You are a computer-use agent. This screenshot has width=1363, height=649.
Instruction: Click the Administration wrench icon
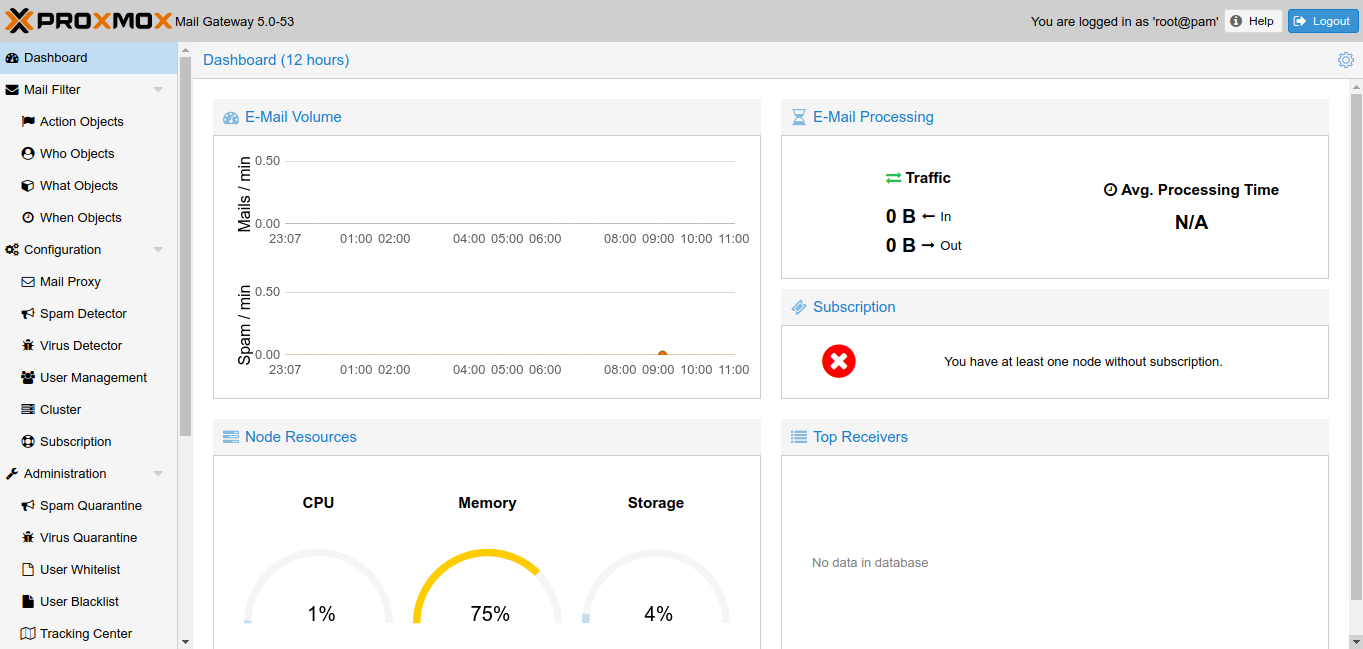12,474
